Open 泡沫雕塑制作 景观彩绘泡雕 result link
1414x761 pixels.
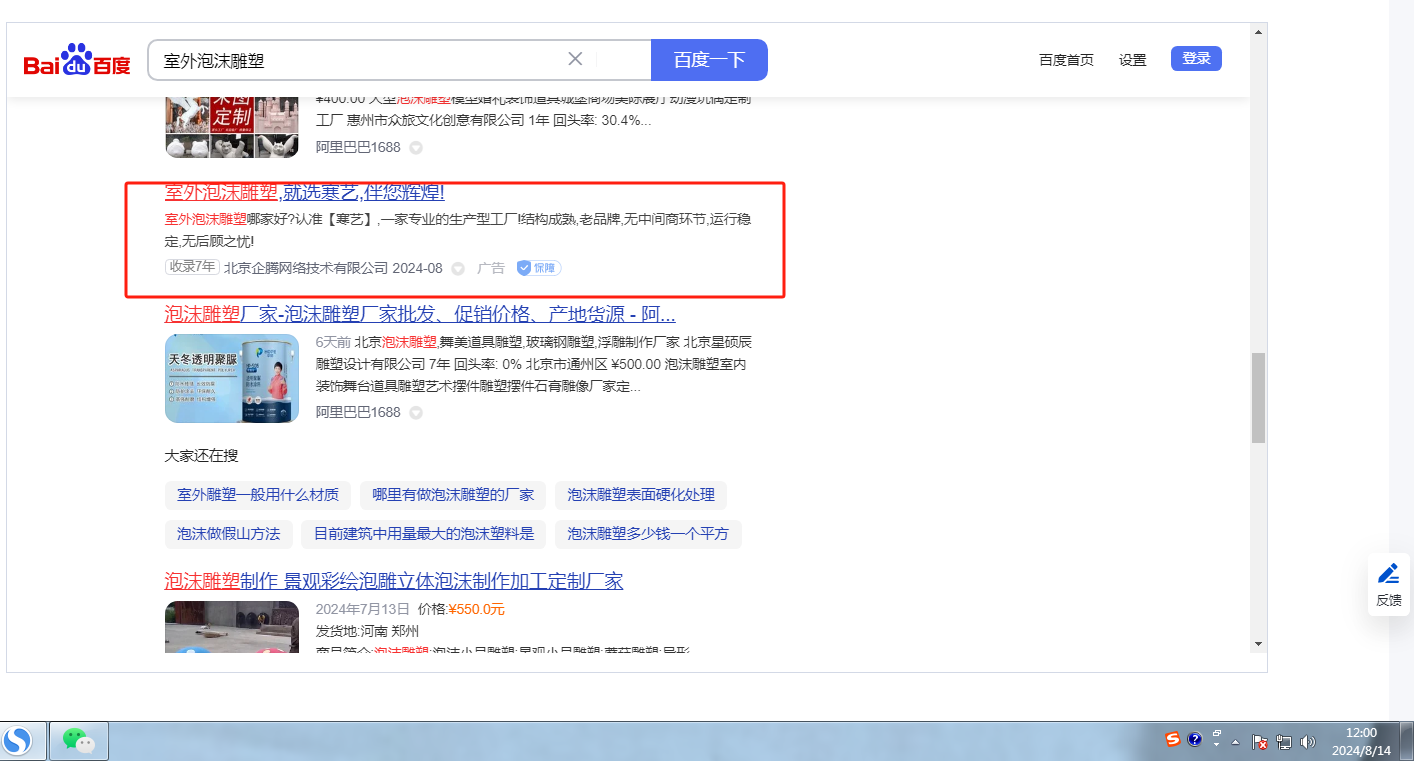point(394,581)
